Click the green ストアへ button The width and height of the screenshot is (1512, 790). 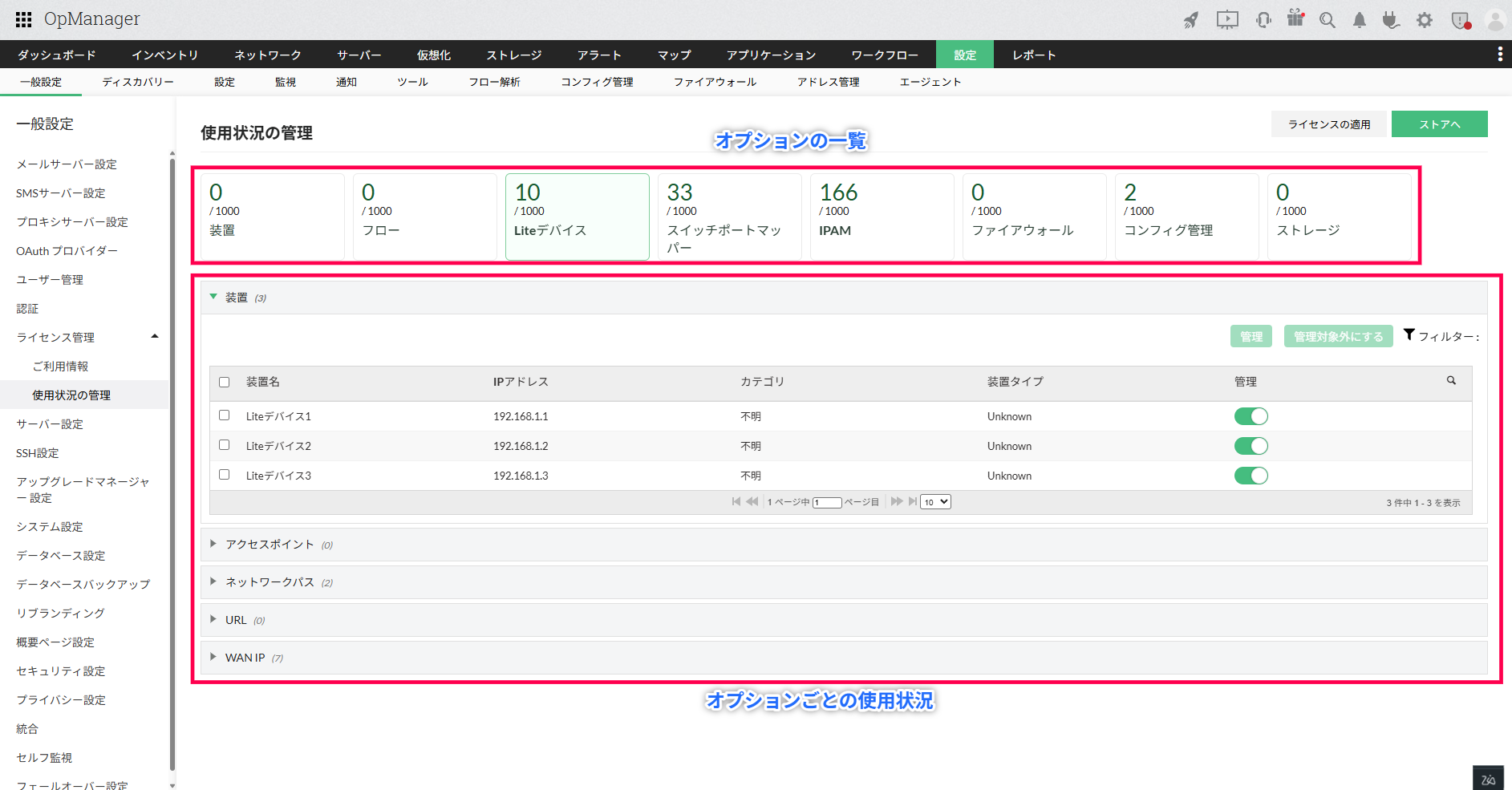point(1439,124)
